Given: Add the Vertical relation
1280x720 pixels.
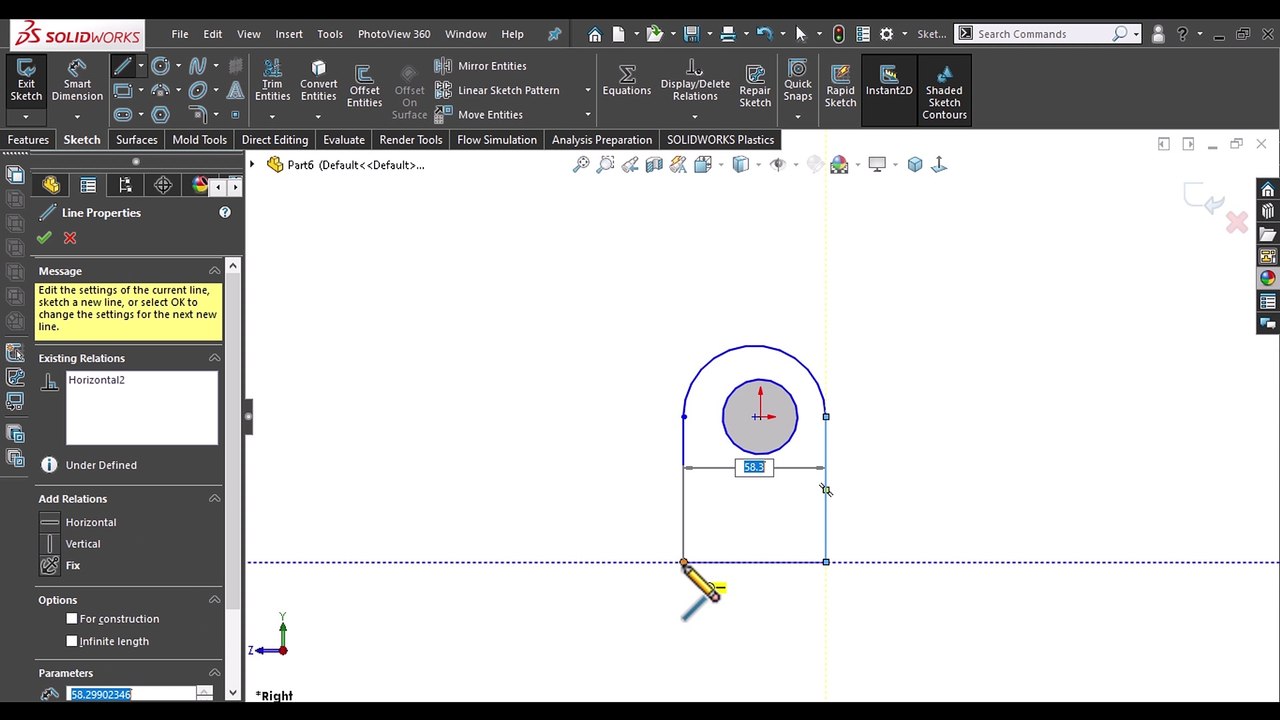Looking at the screenshot, I should (72, 544).
